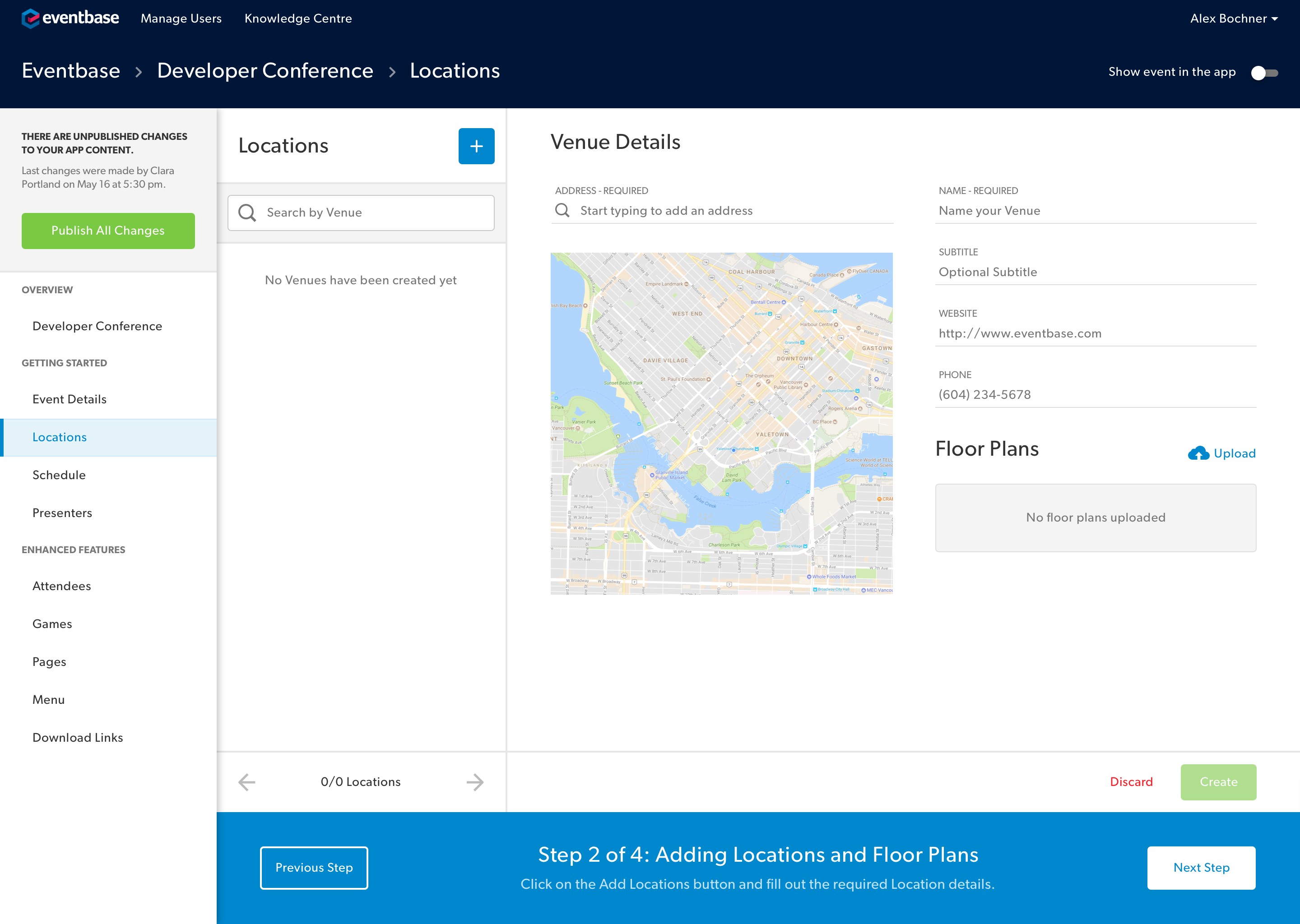Click the Next Step button
This screenshot has height=924, width=1300.
tap(1201, 868)
